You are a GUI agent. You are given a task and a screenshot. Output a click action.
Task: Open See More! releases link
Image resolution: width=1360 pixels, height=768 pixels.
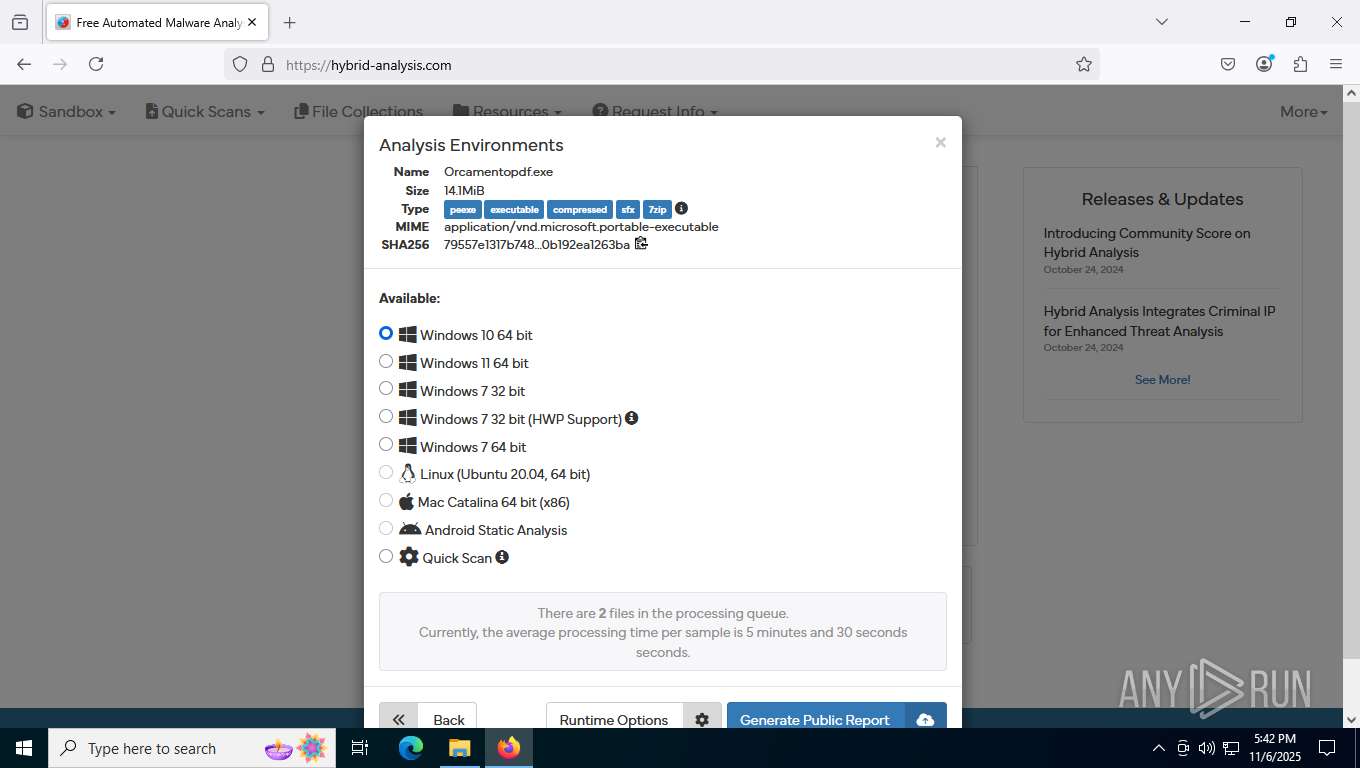[x=1162, y=380]
